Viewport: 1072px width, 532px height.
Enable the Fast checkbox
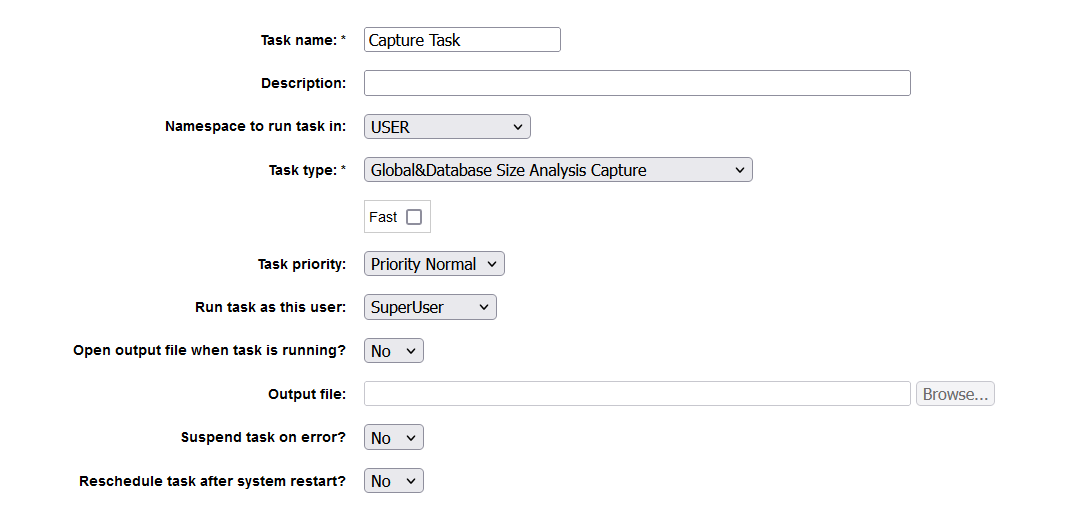(414, 217)
